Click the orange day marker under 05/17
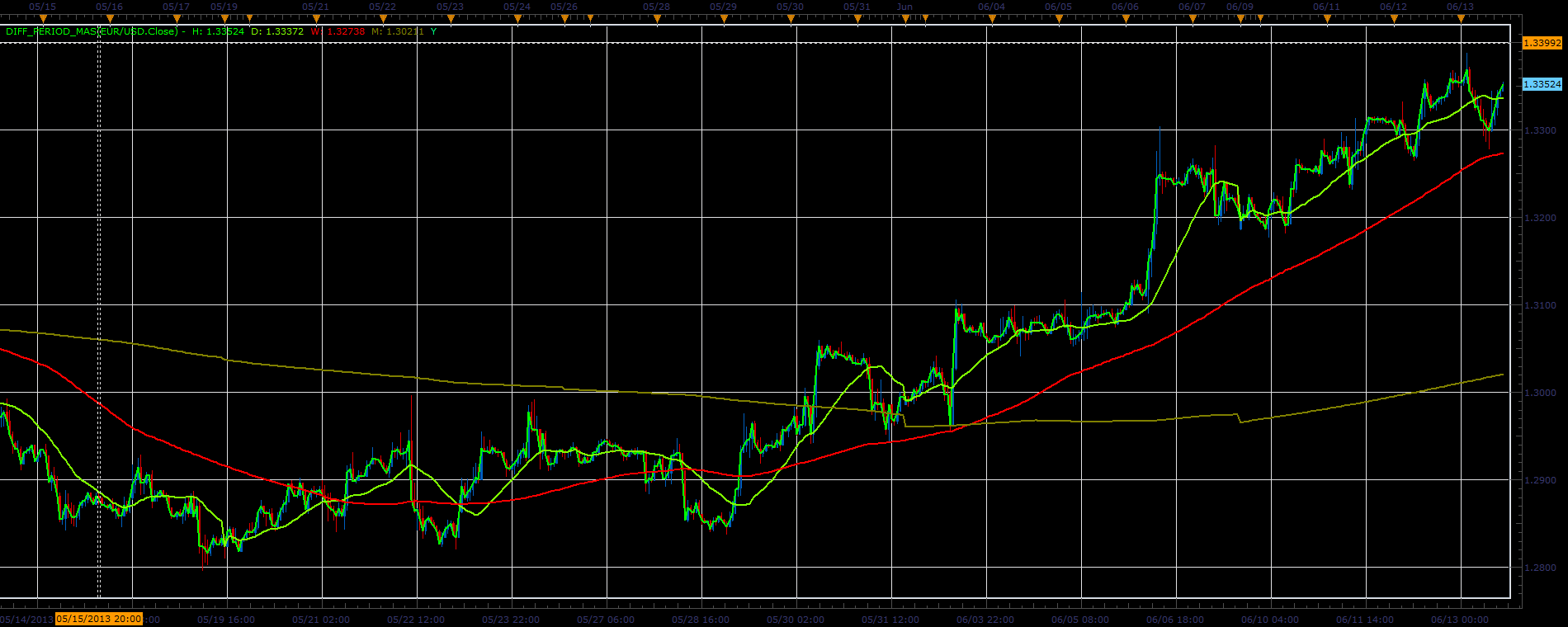The width and height of the screenshot is (1568, 627). [176, 18]
